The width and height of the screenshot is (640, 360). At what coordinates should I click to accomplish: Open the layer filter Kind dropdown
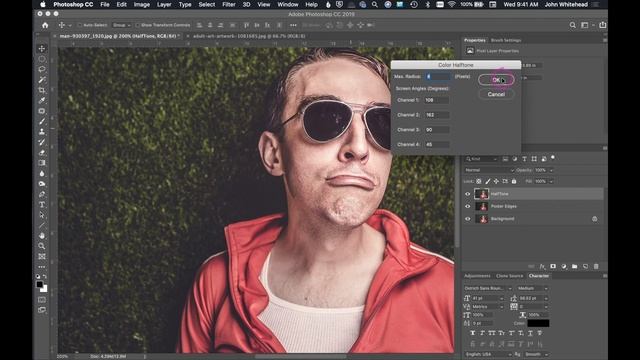(x=482, y=159)
